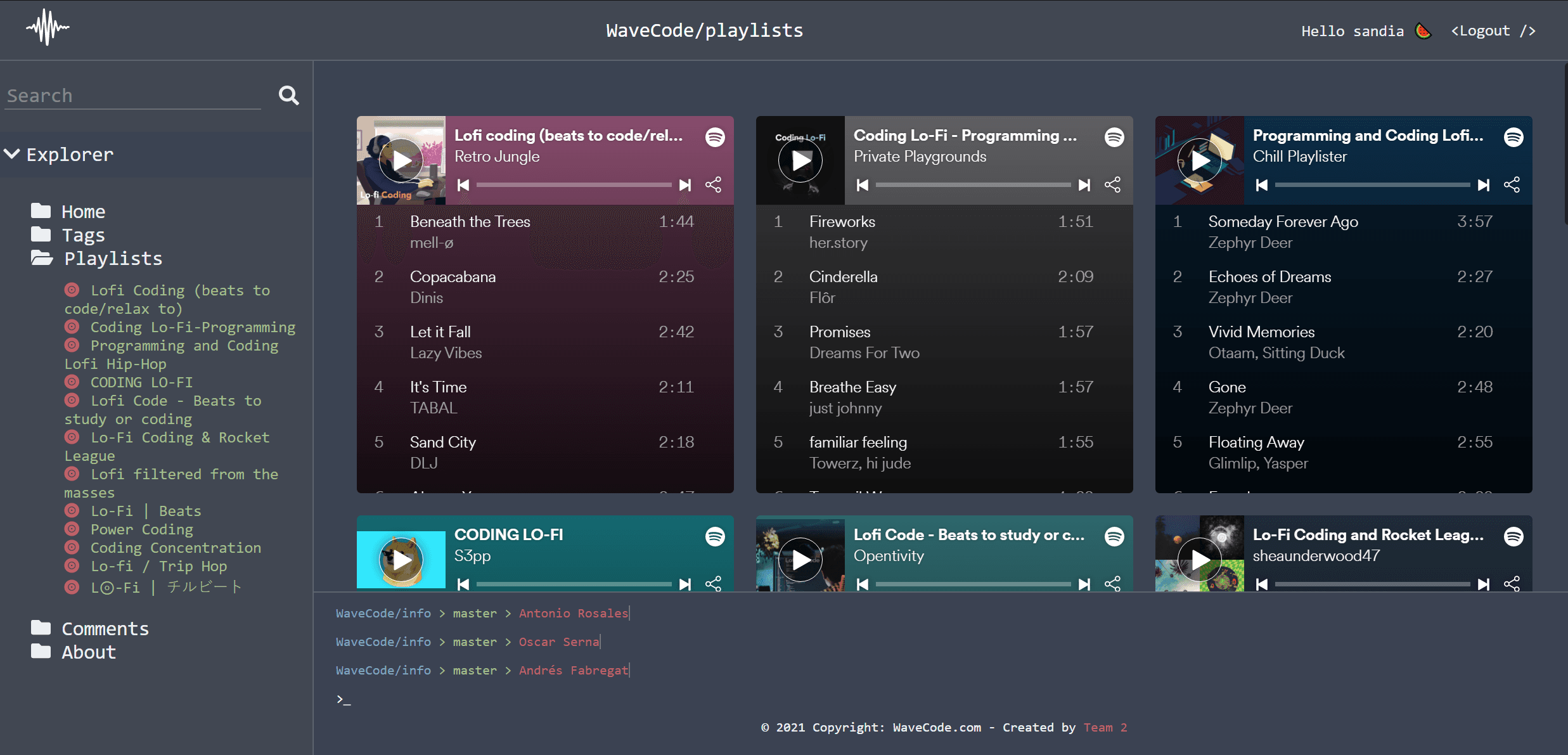This screenshot has width=1568, height=755.
Task: Open Spotify logo on Opentivity card
Action: [x=1115, y=536]
